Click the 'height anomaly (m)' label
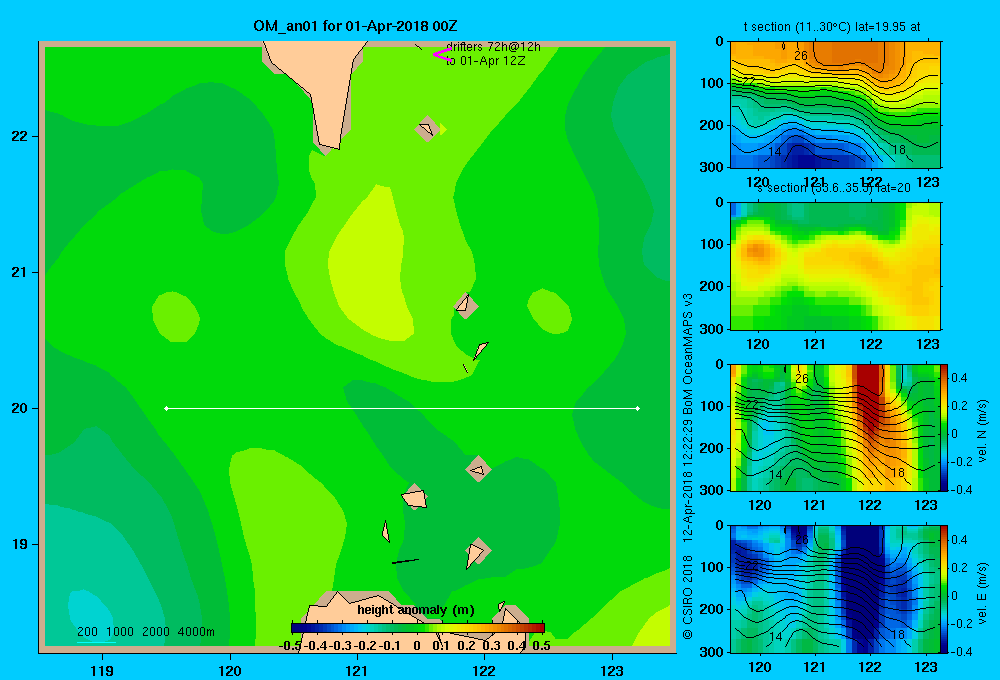 point(416,610)
